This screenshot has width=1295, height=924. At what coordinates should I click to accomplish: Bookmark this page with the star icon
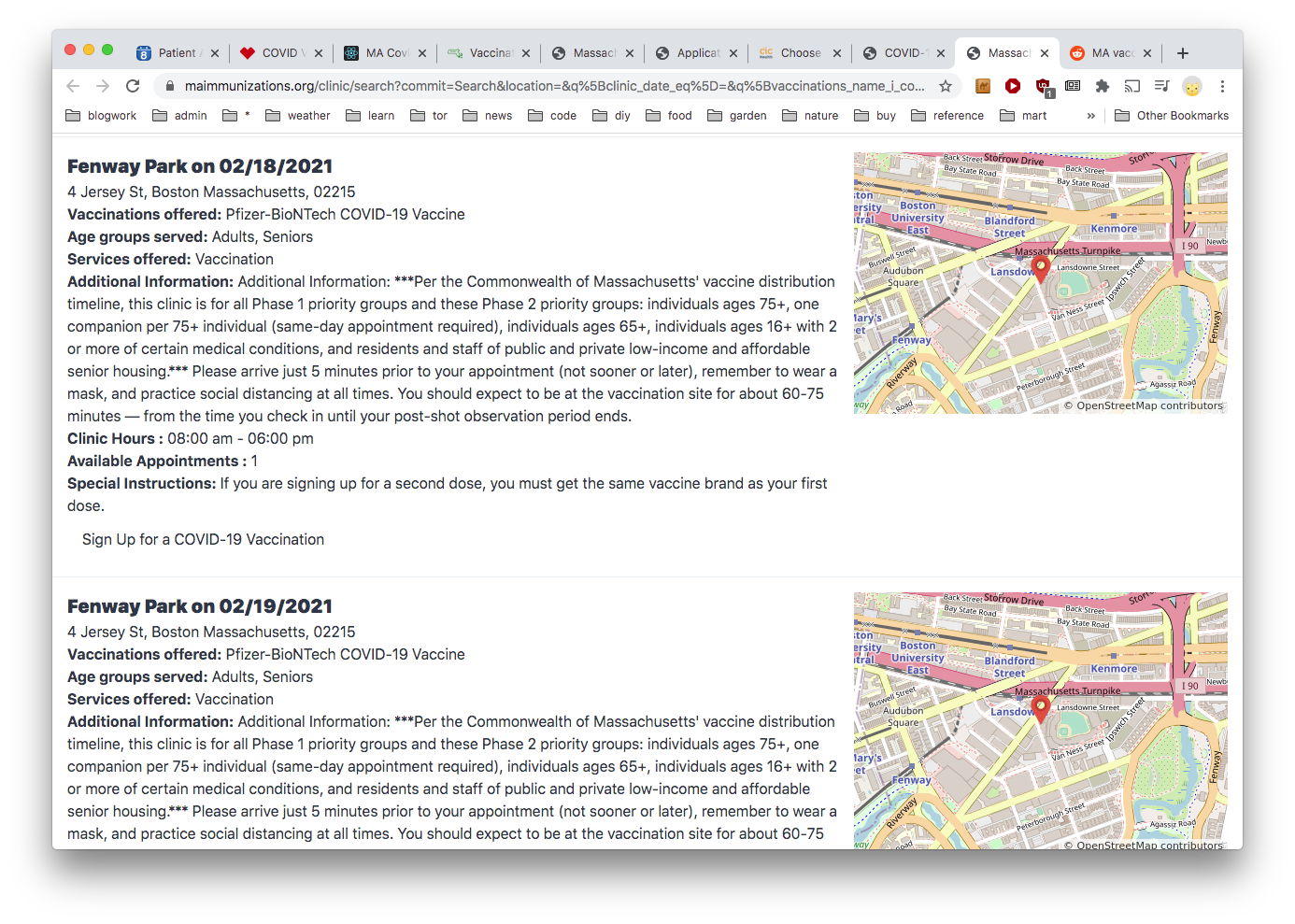pyautogui.click(x=946, y=86)
